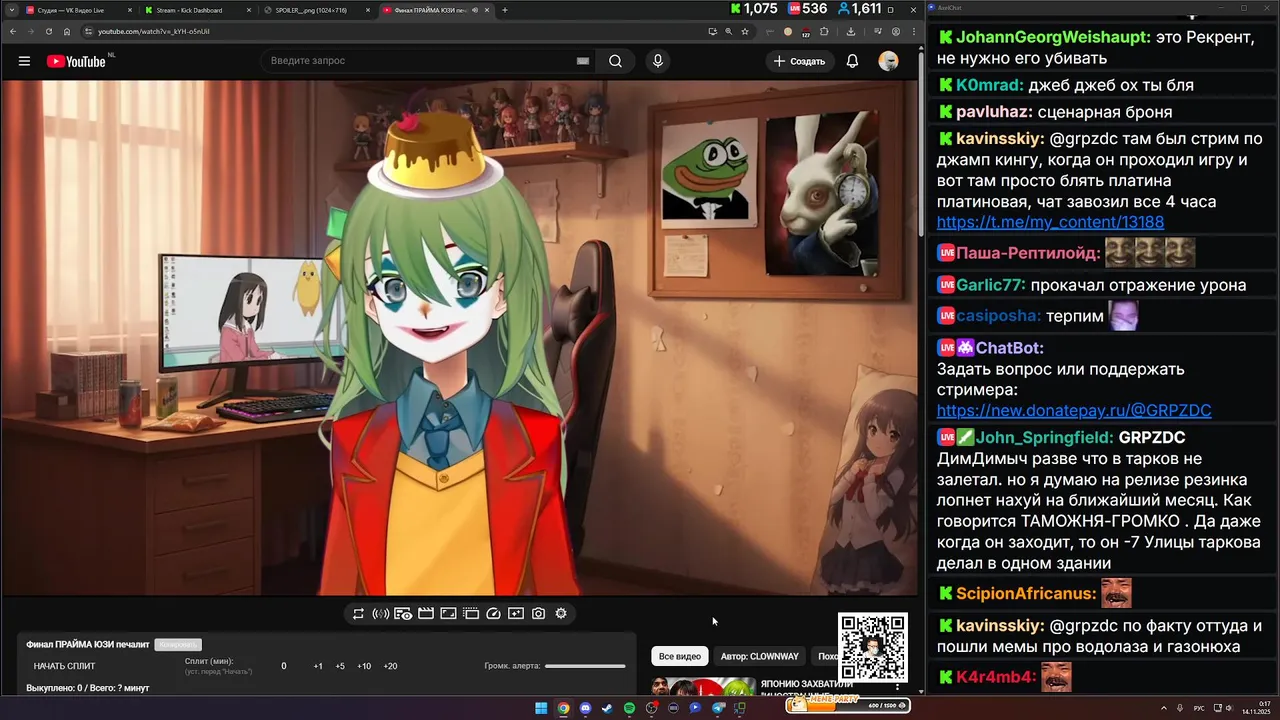Click the browser home button

67,31
